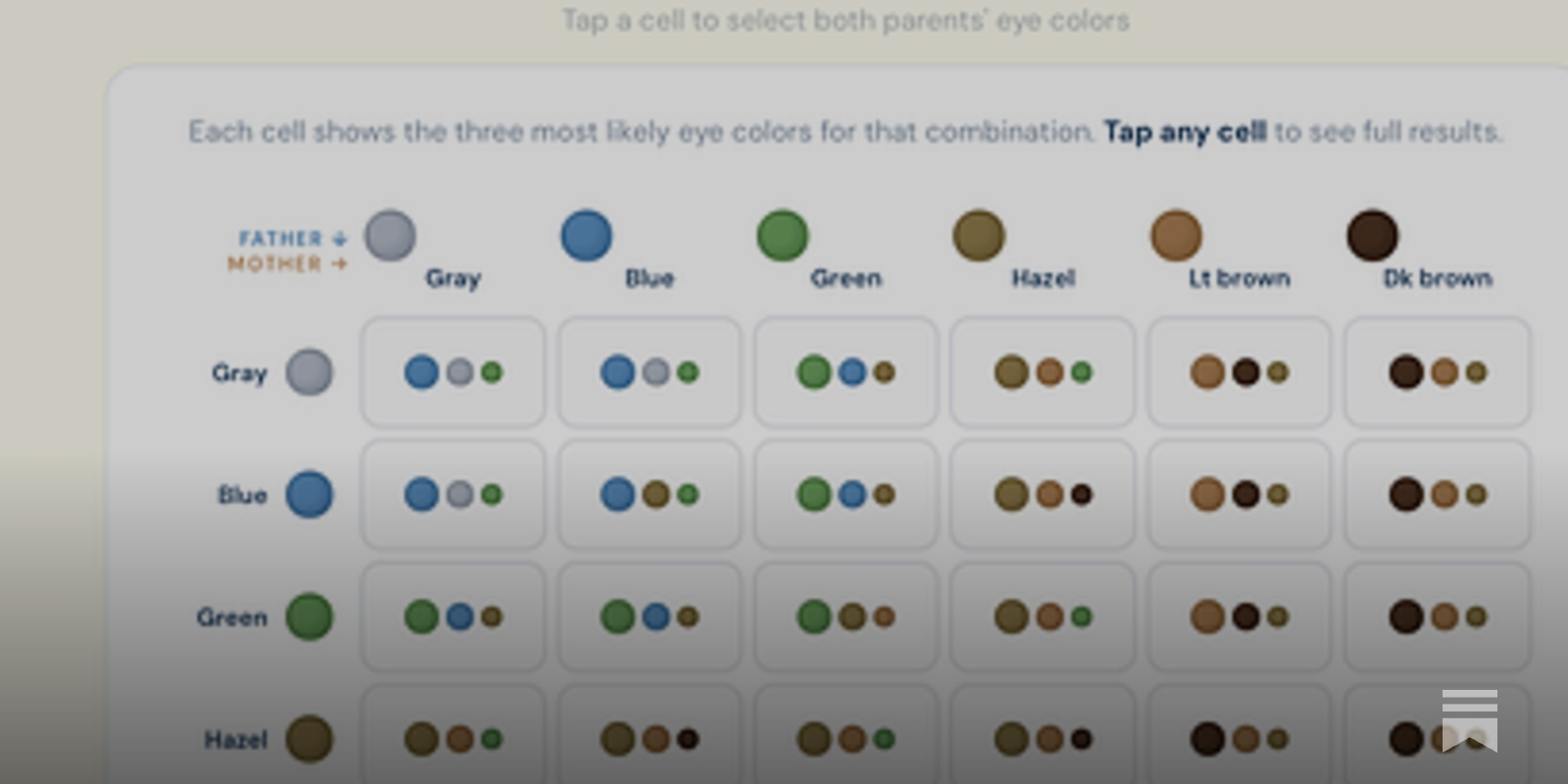
Task: Click the Dk brown father header circle
Action: (1372, 235)
